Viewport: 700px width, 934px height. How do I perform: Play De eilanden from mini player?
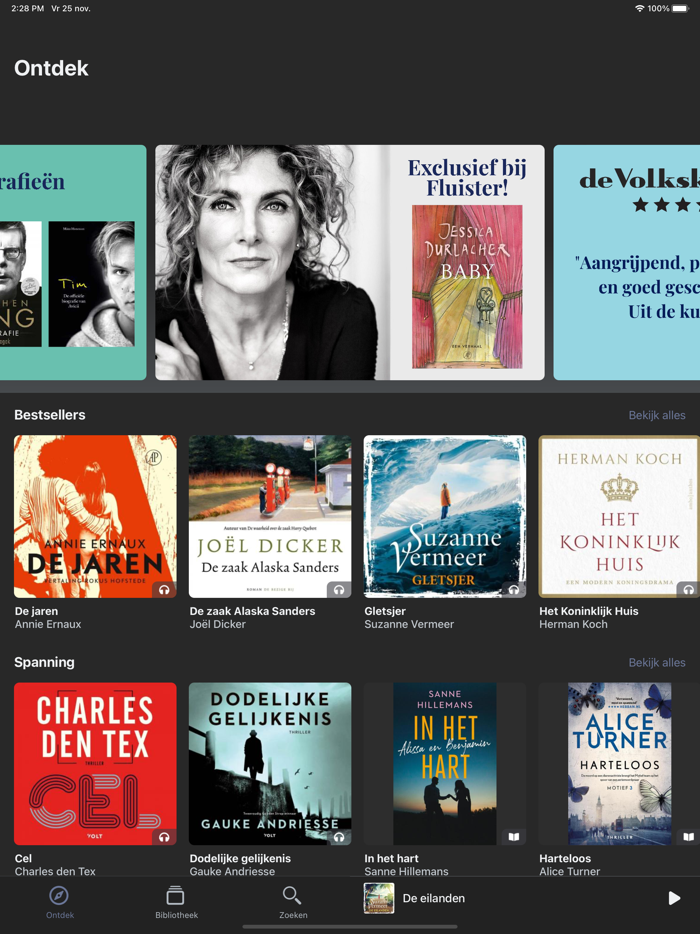(x=674, y=898)
